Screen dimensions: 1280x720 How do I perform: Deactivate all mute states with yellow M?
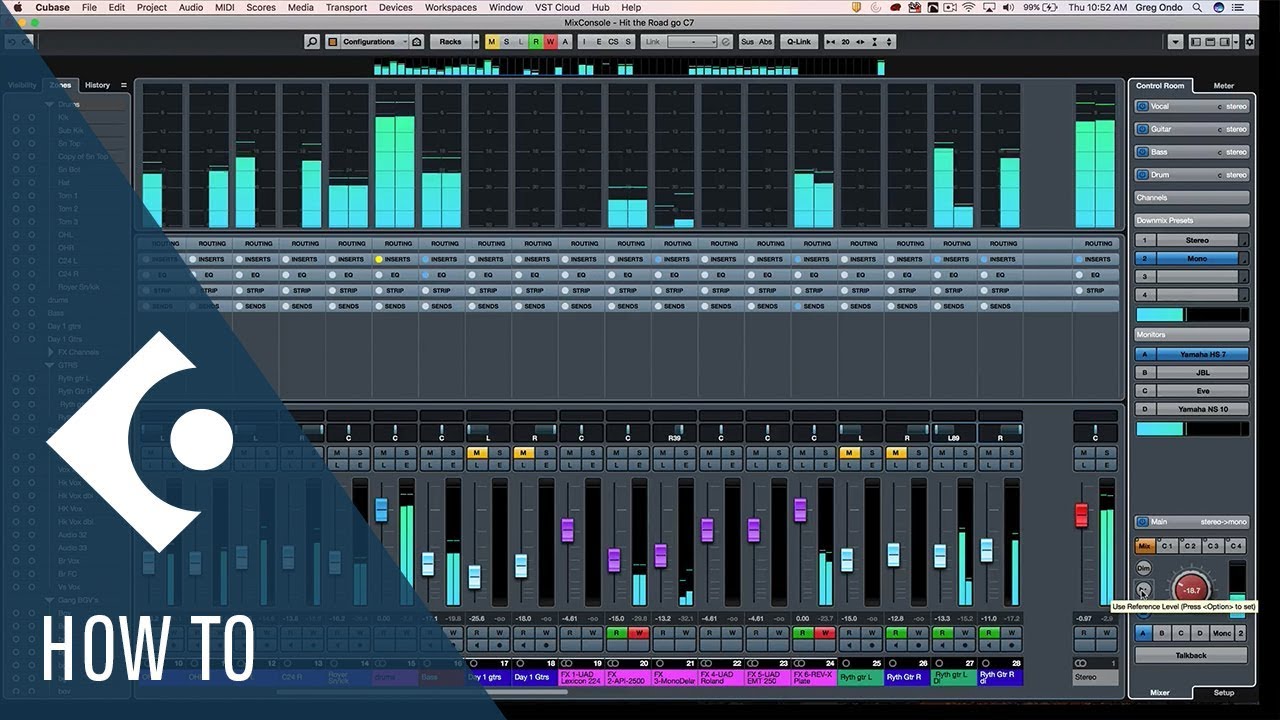491,42
